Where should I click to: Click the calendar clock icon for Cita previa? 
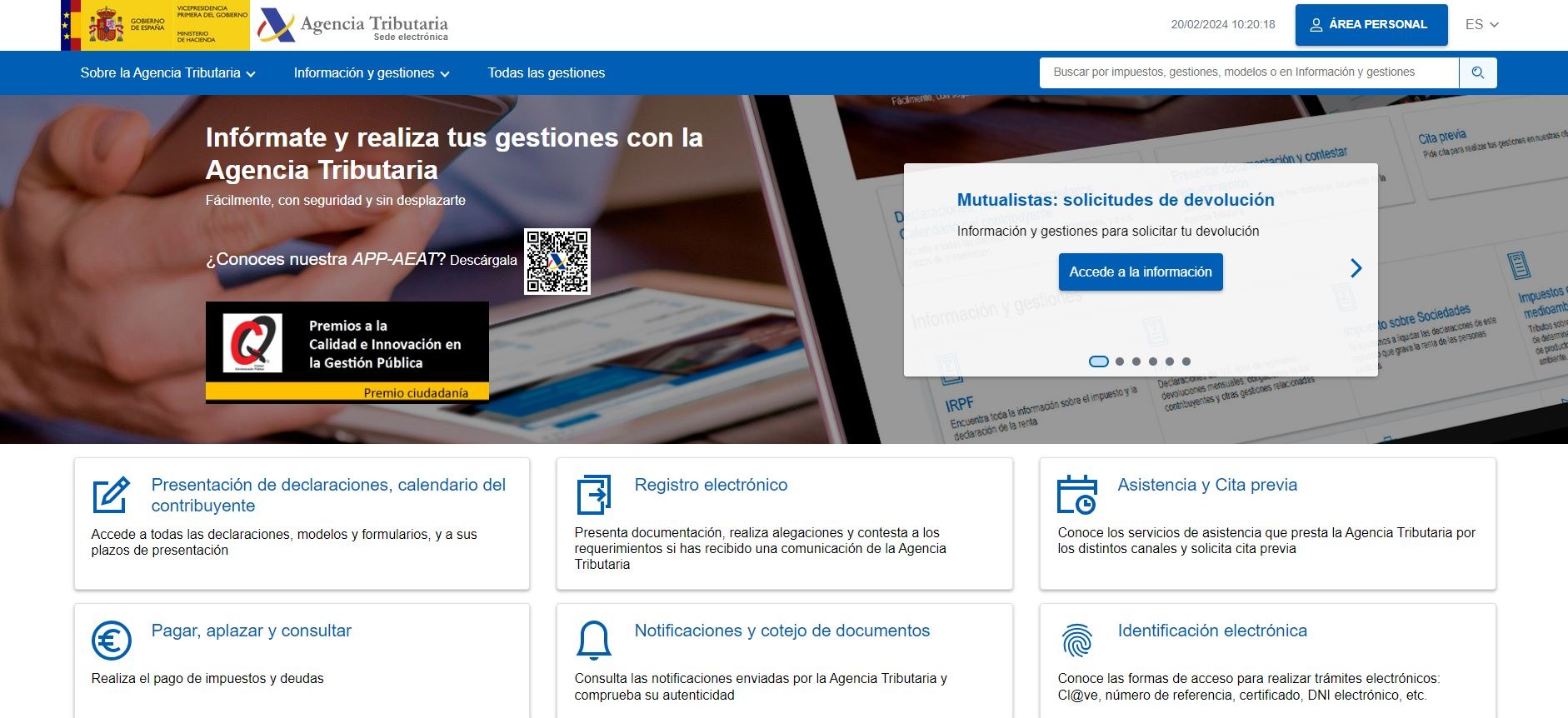1077,495
